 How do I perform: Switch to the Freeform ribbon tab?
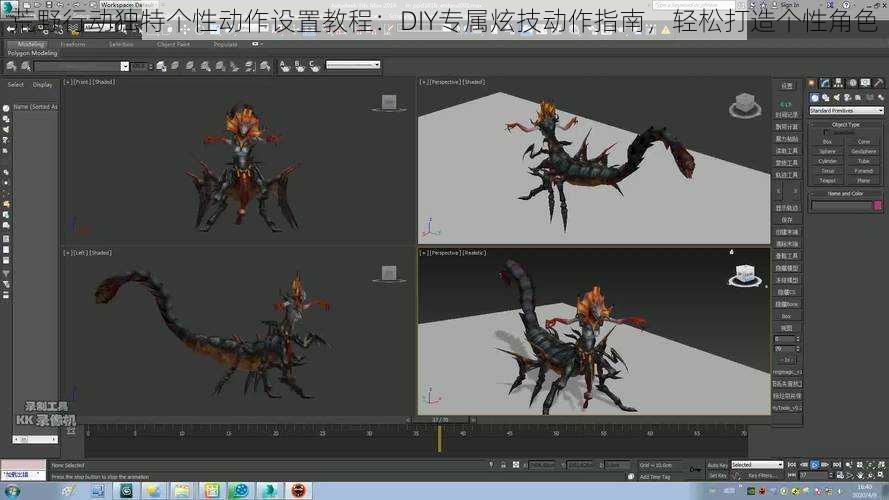point(73,44)
